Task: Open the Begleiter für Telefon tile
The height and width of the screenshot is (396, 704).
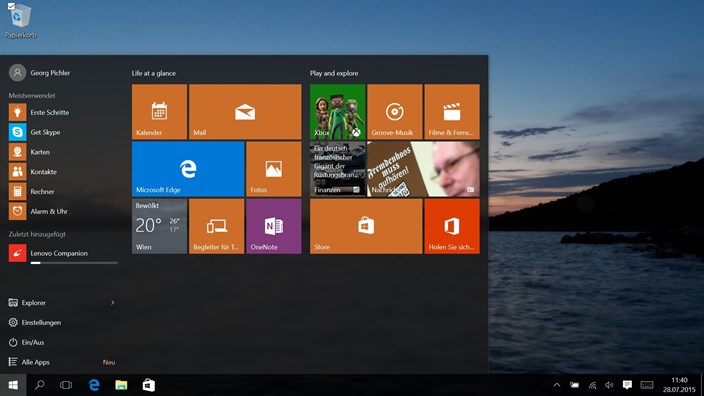Action: coord(216,226)
